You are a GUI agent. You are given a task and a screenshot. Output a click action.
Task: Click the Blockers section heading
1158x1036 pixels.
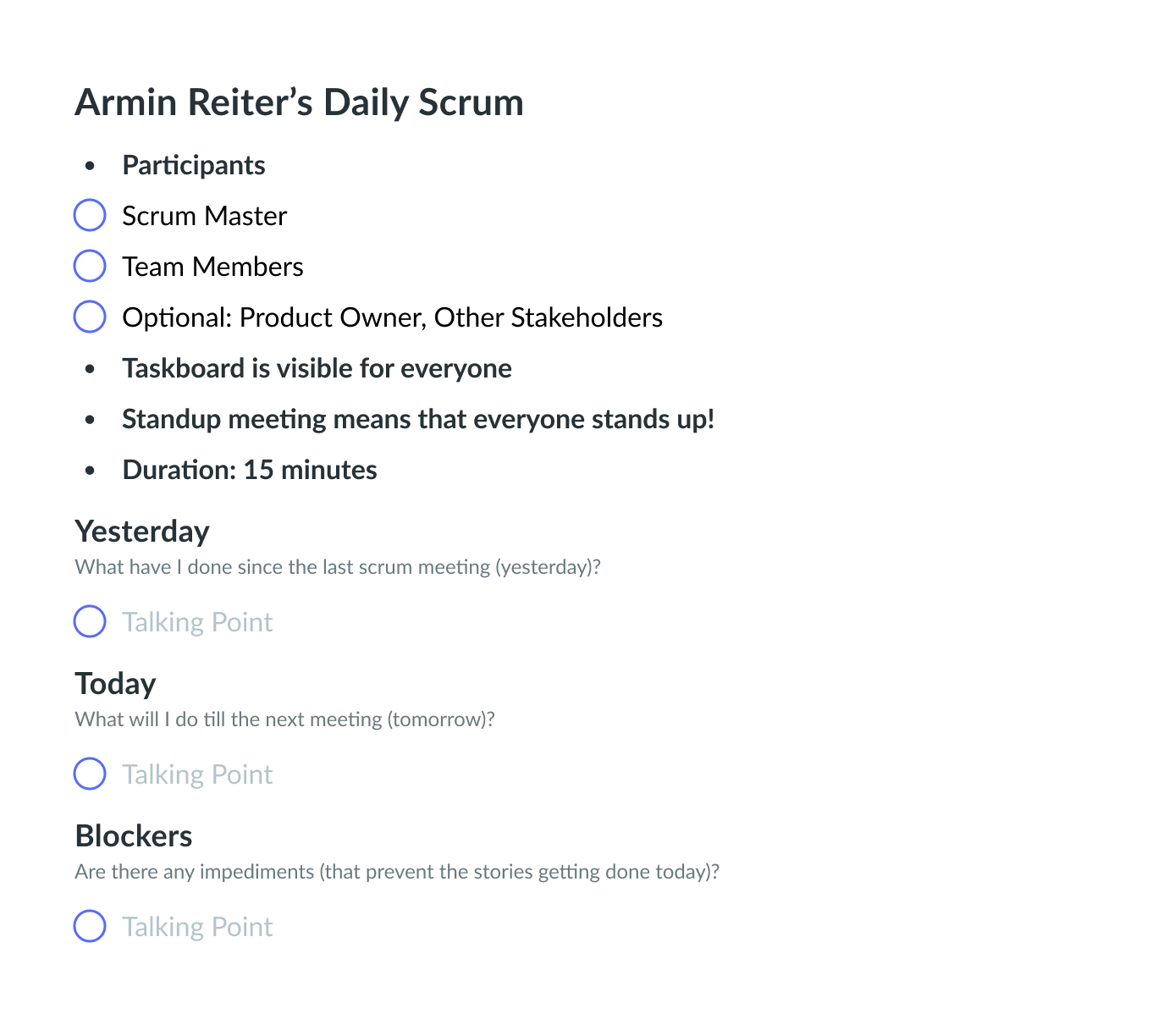[x=134, y=836]
